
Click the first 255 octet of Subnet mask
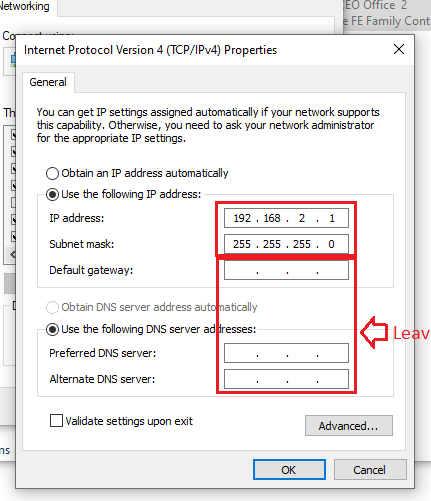click(242, 244)
